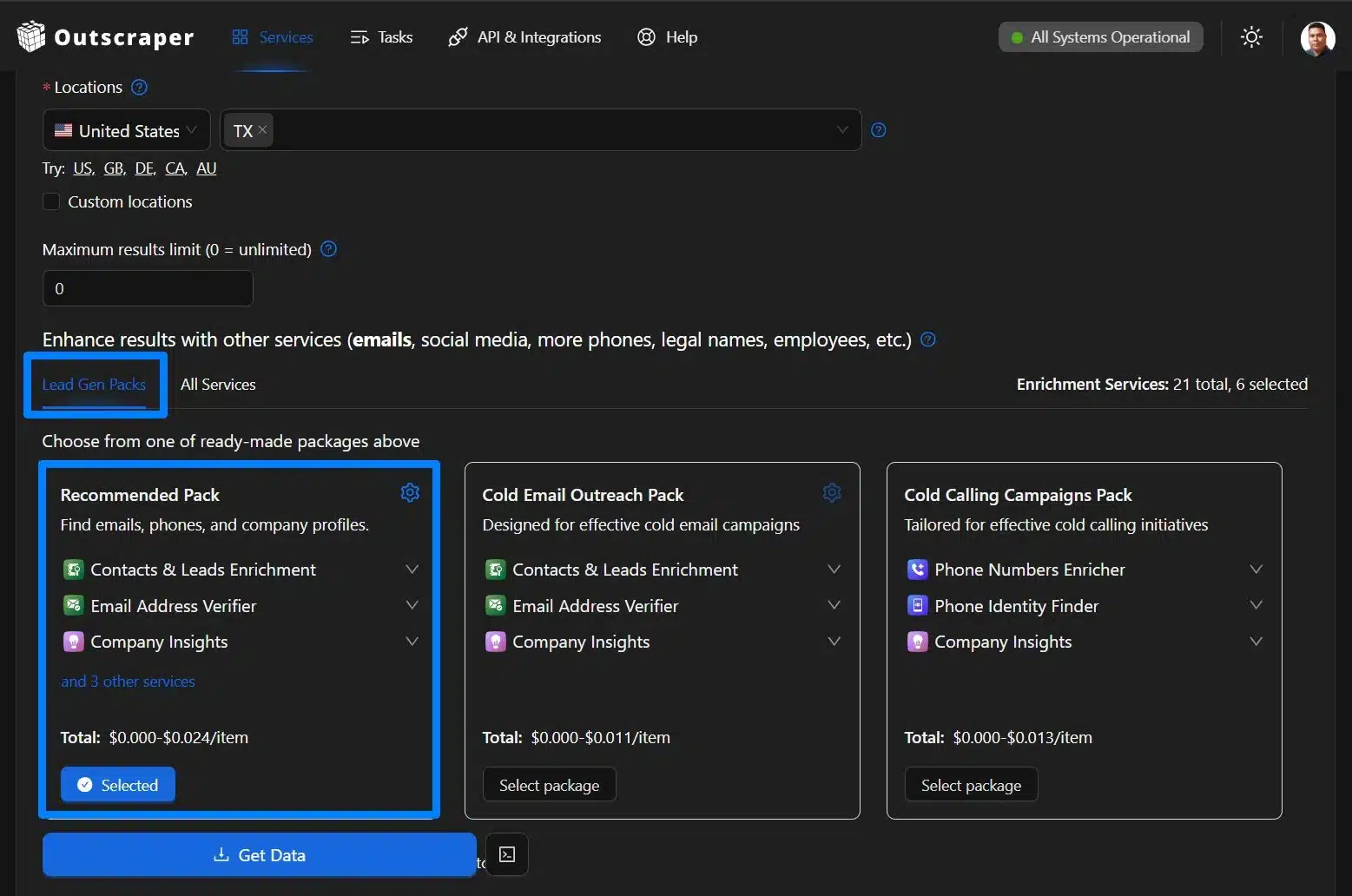Click help icon beside Maximum results limit
Image resolution: width=1352 pixels, height=896 pixels.
pyautogui.click(x=328, y=249)
